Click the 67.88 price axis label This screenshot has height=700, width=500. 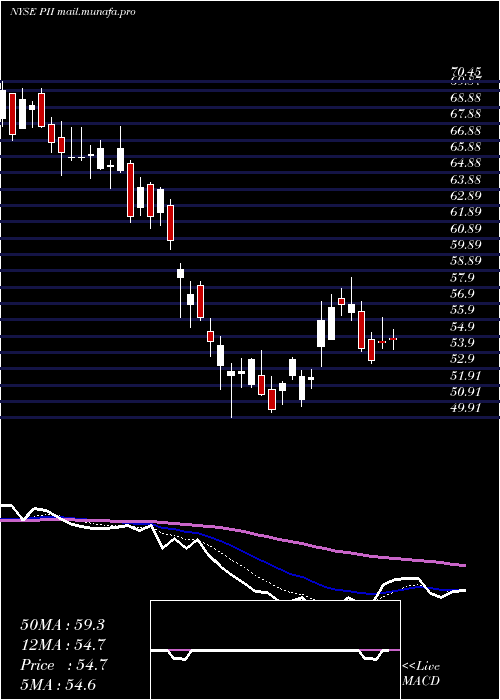click(466, 114)
